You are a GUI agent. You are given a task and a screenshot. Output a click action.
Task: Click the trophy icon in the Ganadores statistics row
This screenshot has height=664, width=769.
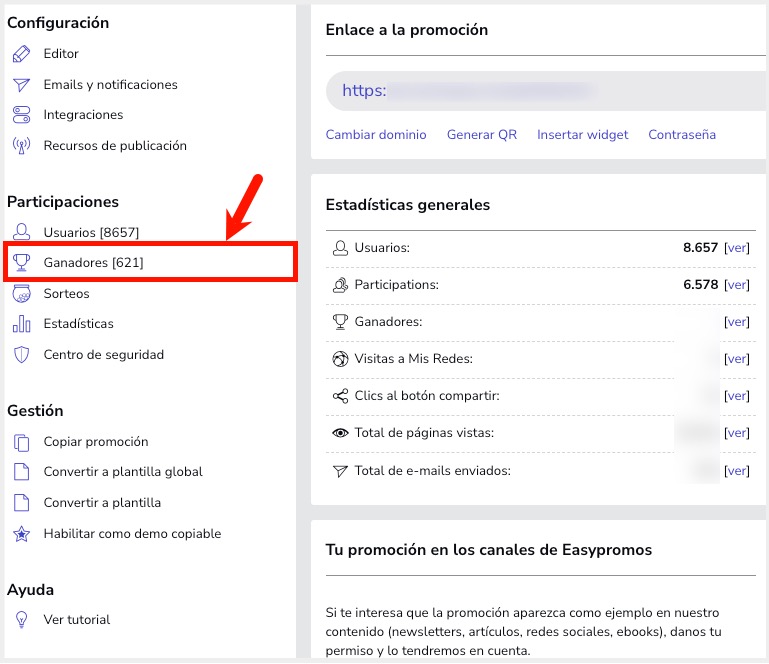[340, 322]
